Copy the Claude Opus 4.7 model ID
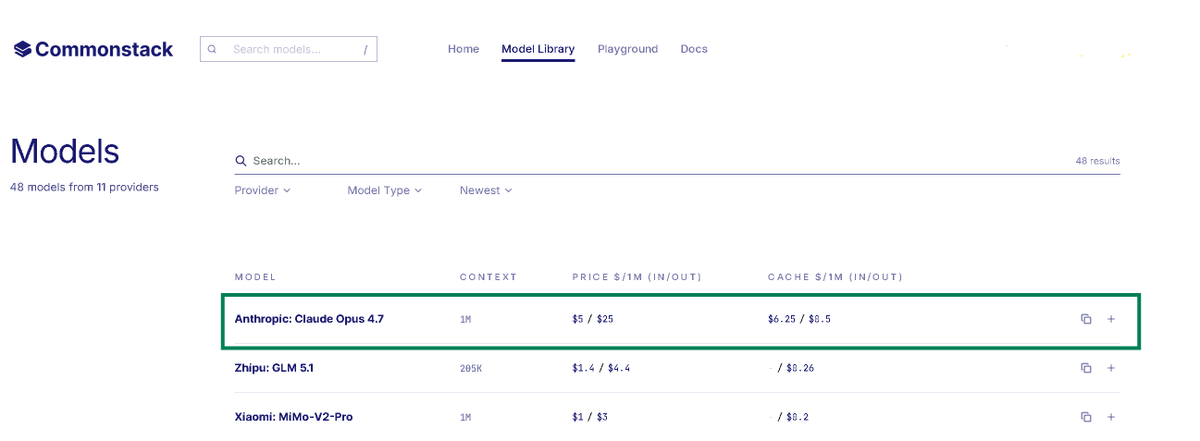The image size is (1200, 441). click(1086, 319)
